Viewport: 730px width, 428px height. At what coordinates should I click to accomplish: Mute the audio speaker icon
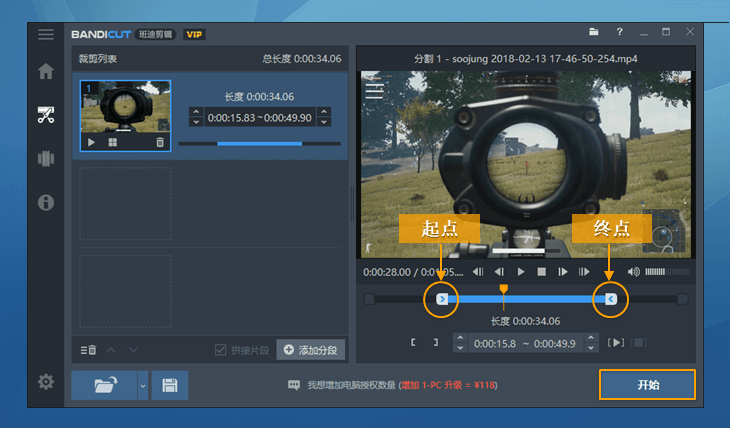click(x=634, y=272)
